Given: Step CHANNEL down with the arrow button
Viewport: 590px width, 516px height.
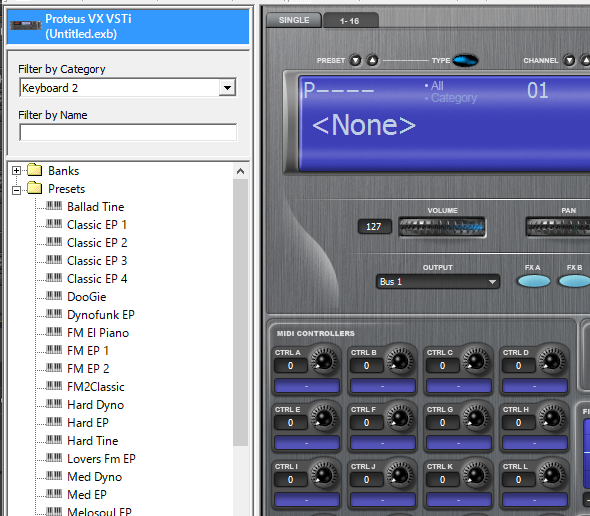Looking at the screenshot, I should (x=569, y=60).
